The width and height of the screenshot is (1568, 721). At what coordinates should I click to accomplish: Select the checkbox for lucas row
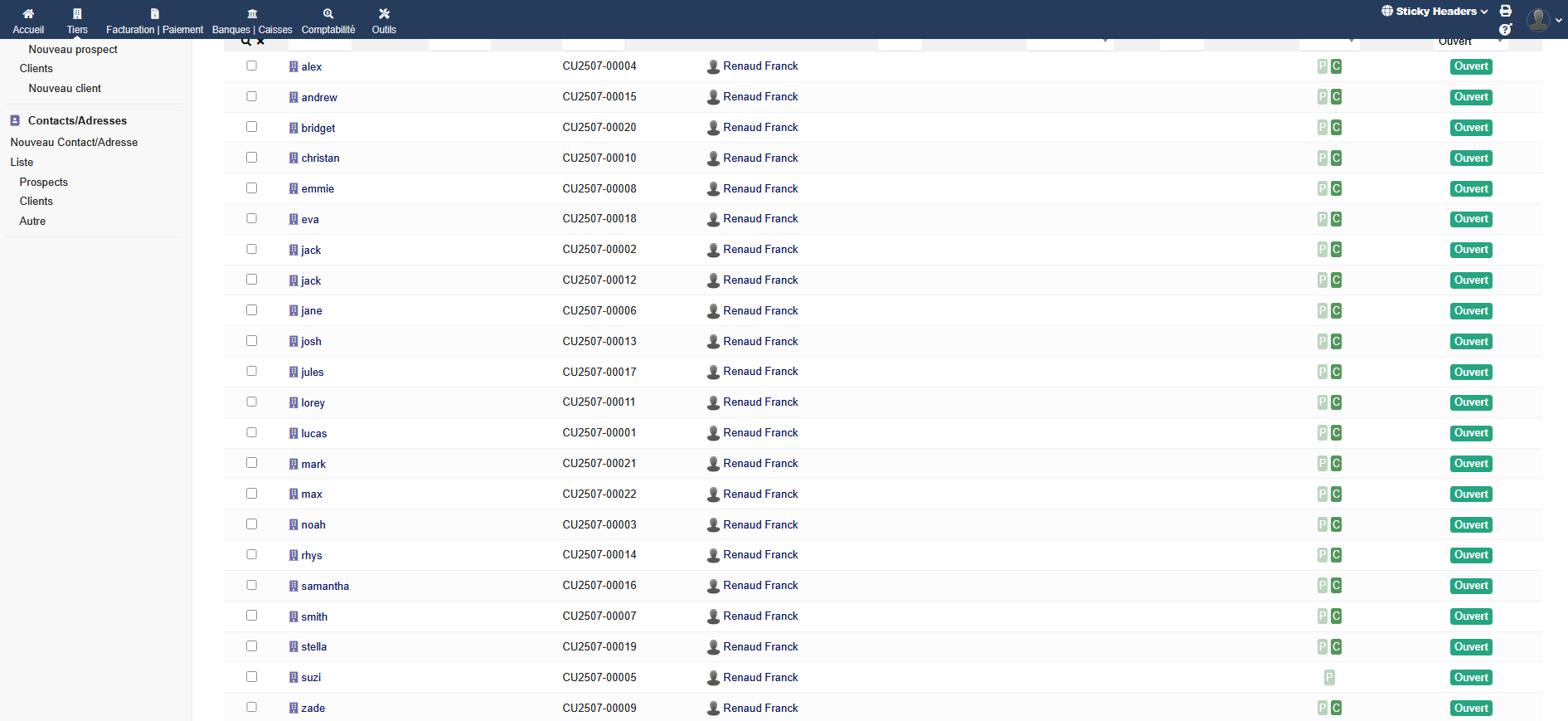(251, 432)
